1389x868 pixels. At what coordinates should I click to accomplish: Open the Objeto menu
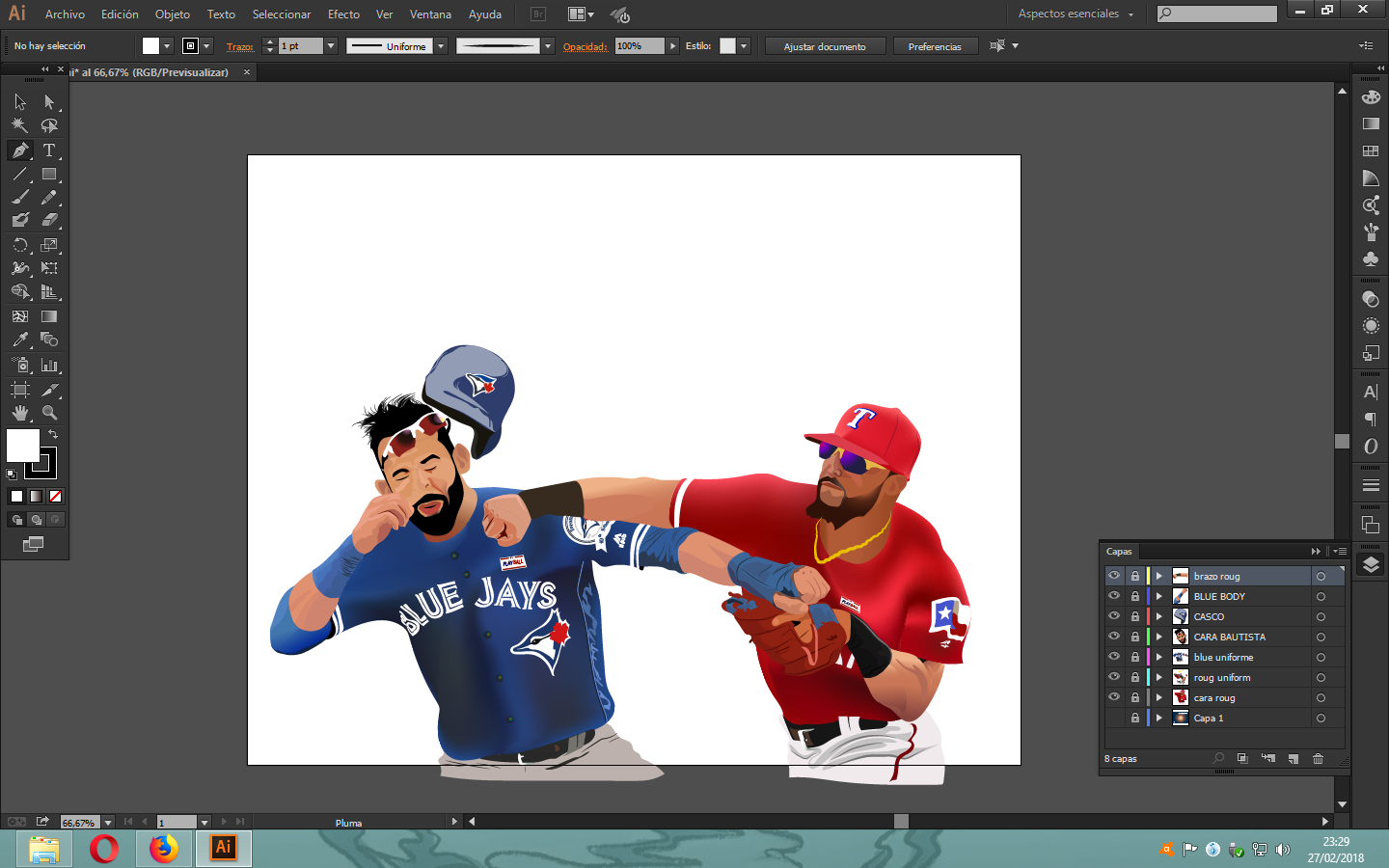[173, 14]
